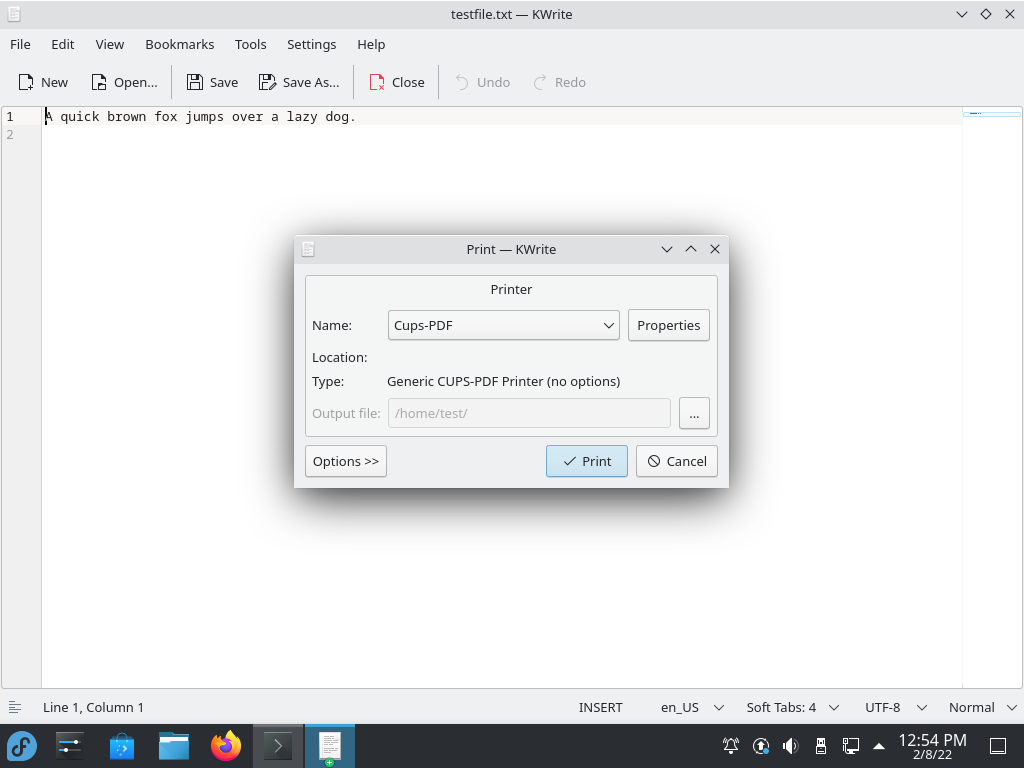Viewport: 1024px width, 768px height.
Task: Open the Dolphin file manager from taskbar
Action: click(174, 746)
